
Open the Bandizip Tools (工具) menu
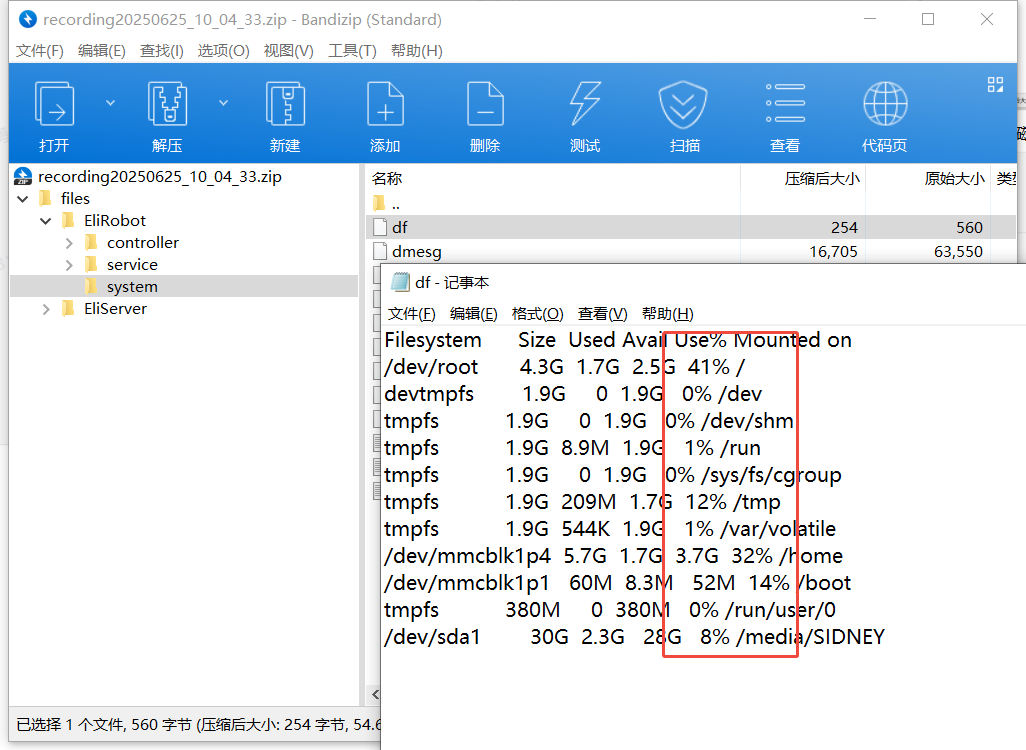352,51
